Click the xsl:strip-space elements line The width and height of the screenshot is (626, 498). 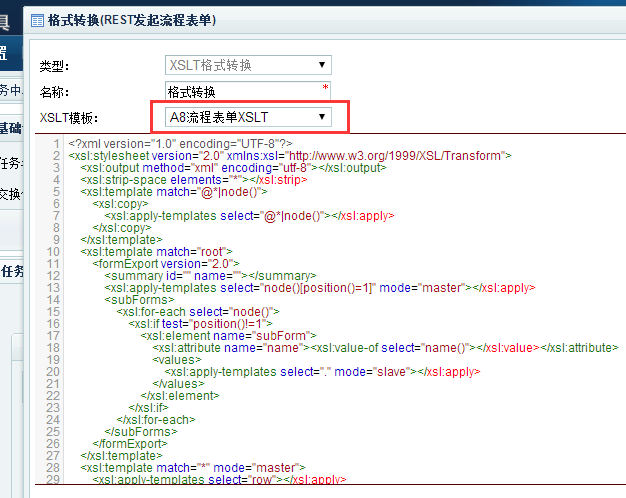[194, 180]
